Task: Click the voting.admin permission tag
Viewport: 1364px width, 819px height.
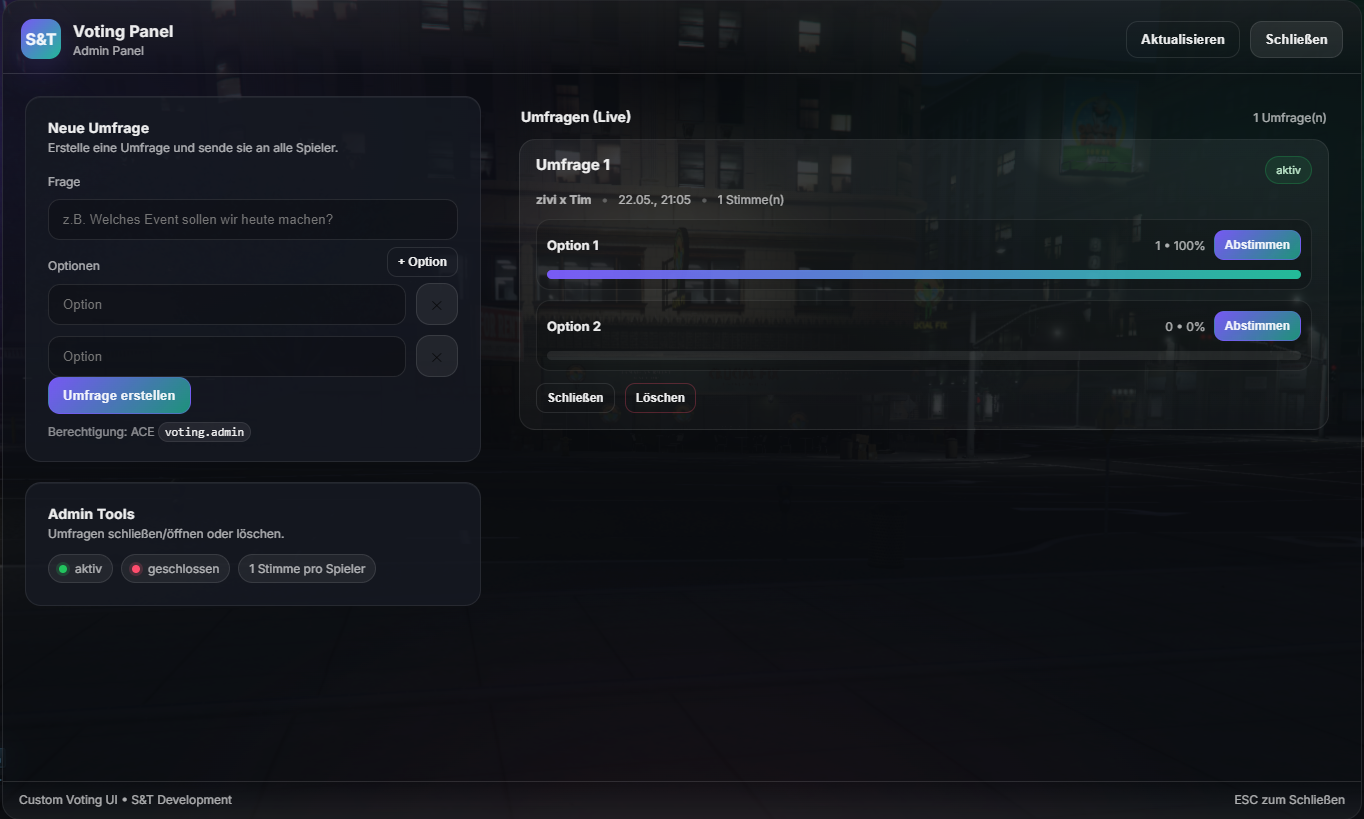Action: click(x=204, y=432)
